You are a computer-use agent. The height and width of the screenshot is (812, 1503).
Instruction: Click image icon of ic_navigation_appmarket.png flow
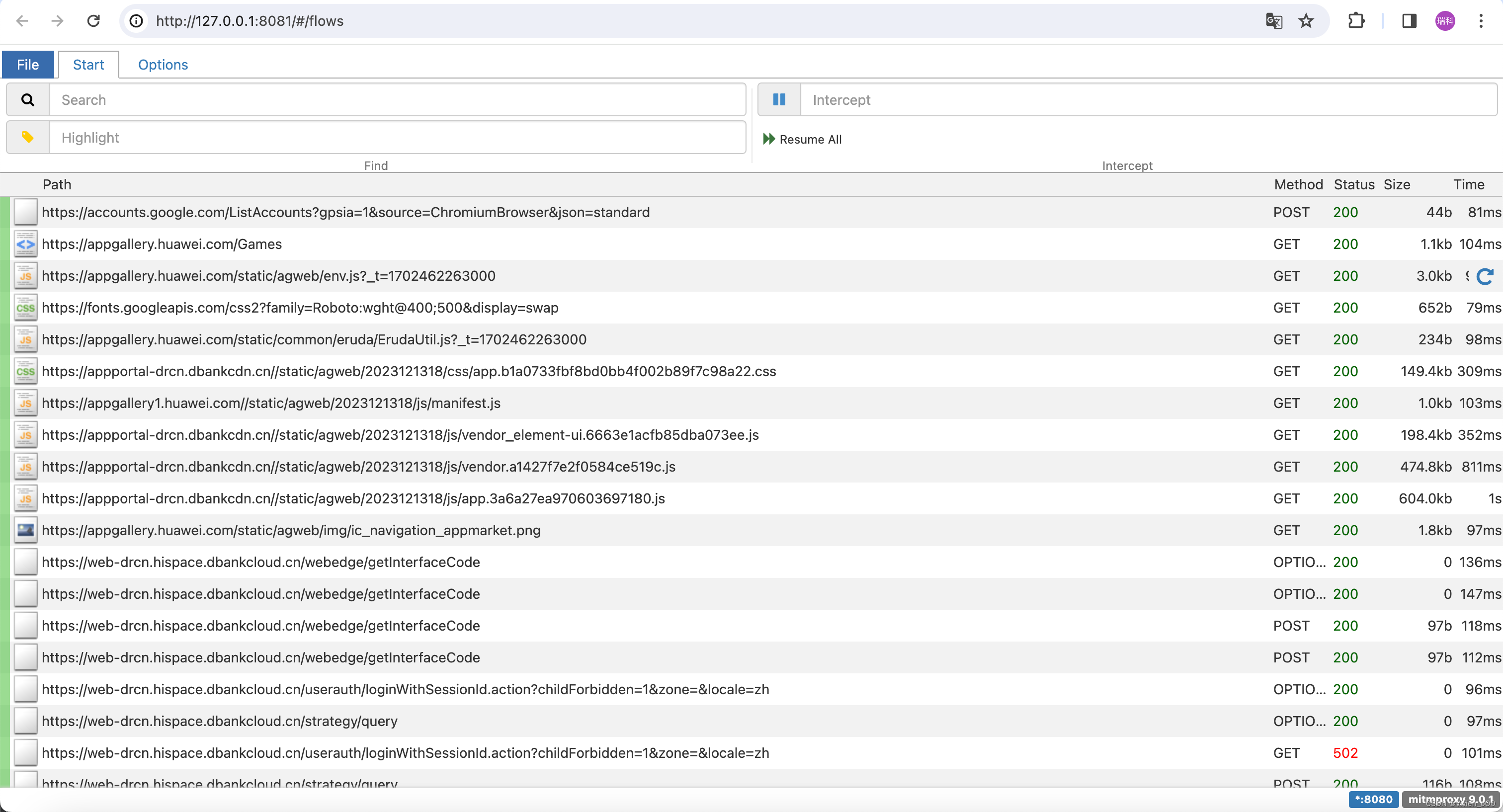pyautogui.click(x=26, y=530)
